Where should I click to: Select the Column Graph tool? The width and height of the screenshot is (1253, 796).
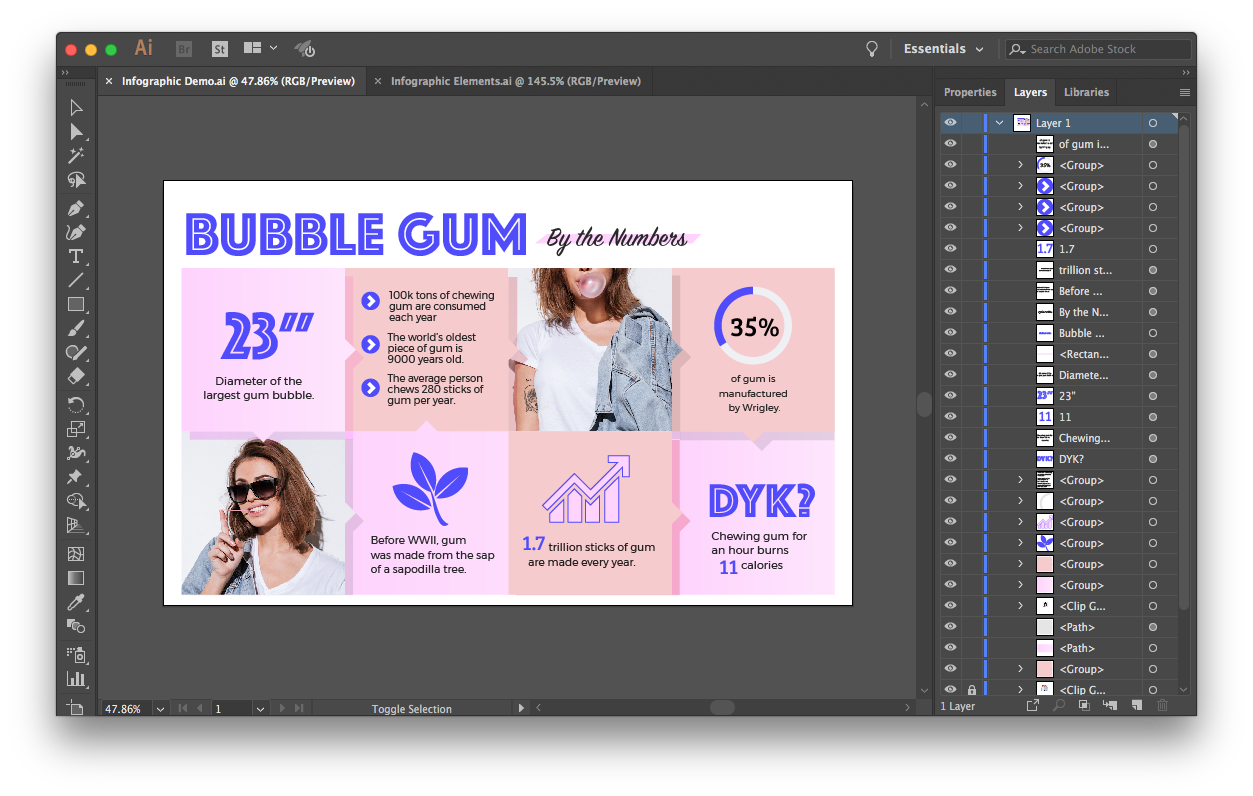click(76, 679)
